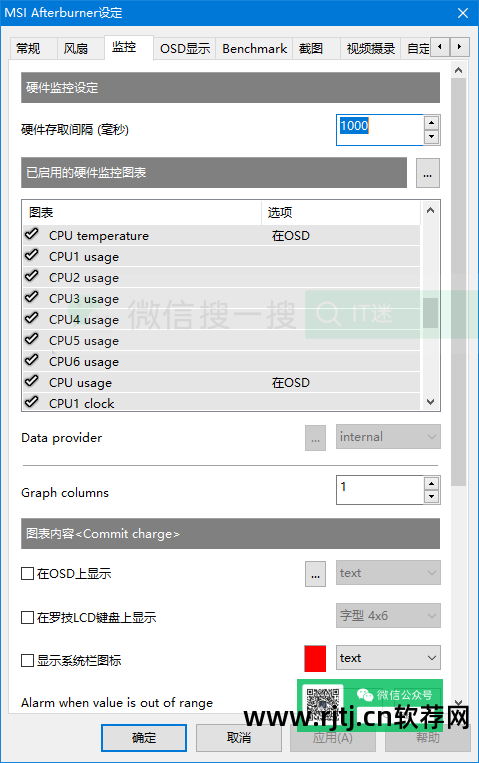Select the CPU temperature row label
Screen dimensions: 479x763
pos(99,236)
